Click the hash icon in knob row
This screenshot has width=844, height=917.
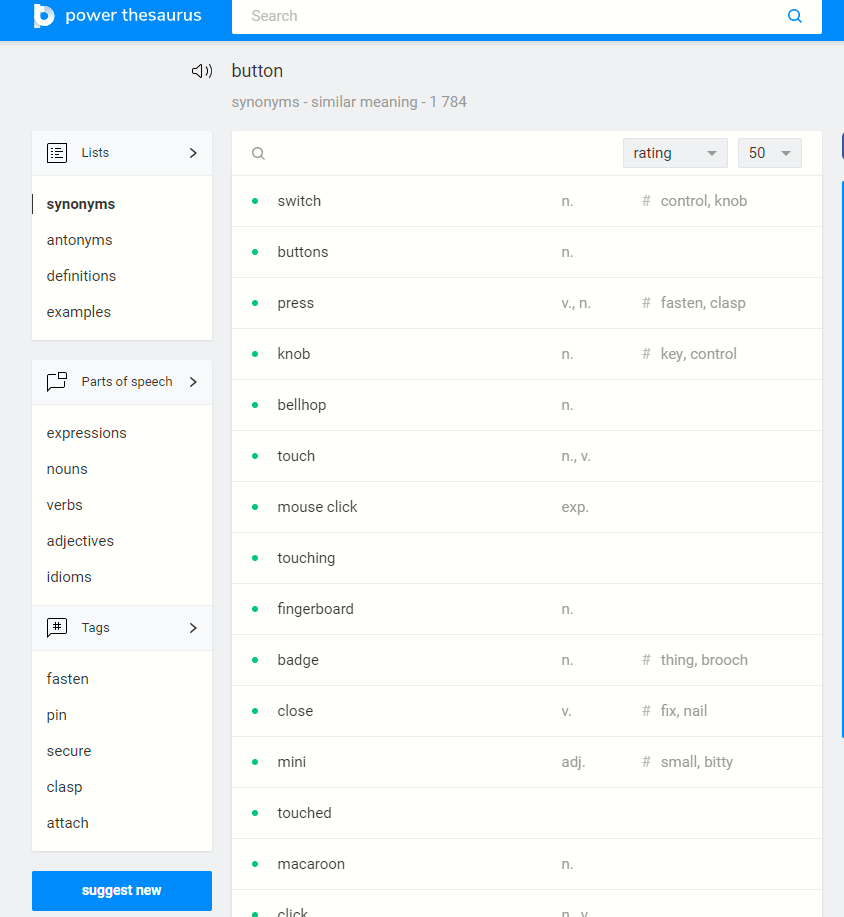tap(646, 354)
